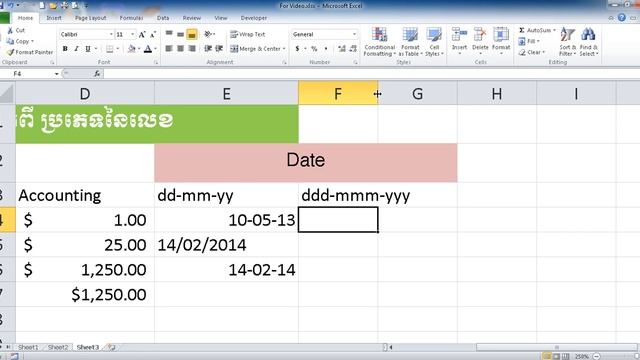
Task: Toggle Top Align vertical alignment
Action: (x=169, y=34)
